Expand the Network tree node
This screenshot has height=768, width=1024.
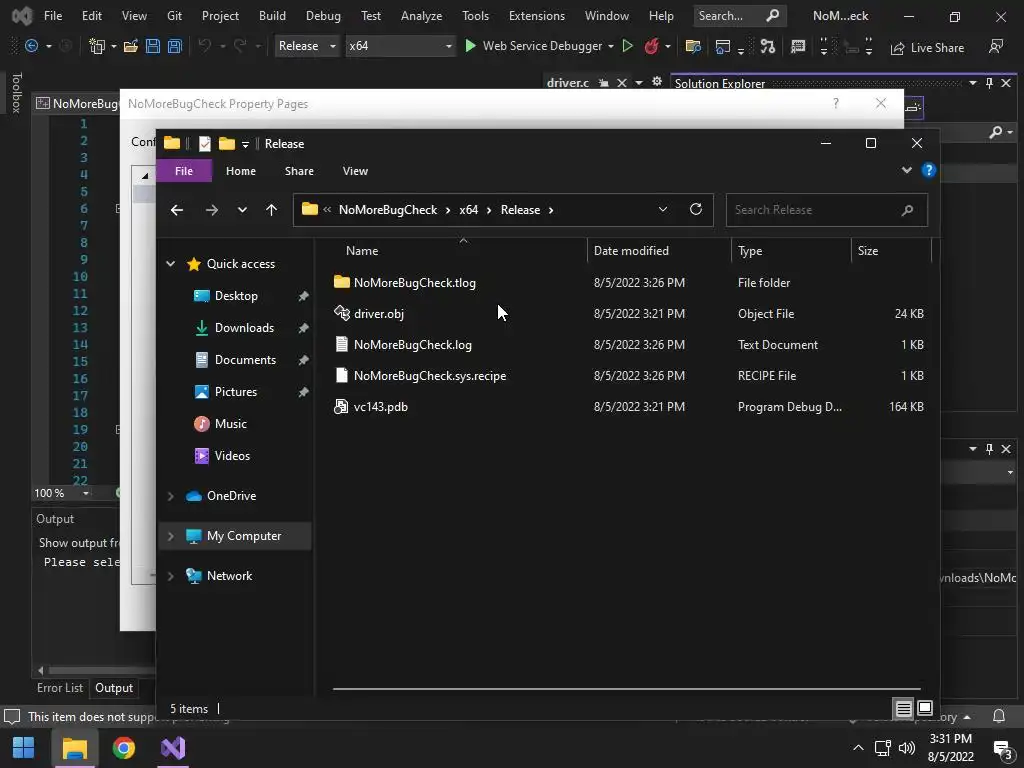pyautogui.click(x=170, y=576)
